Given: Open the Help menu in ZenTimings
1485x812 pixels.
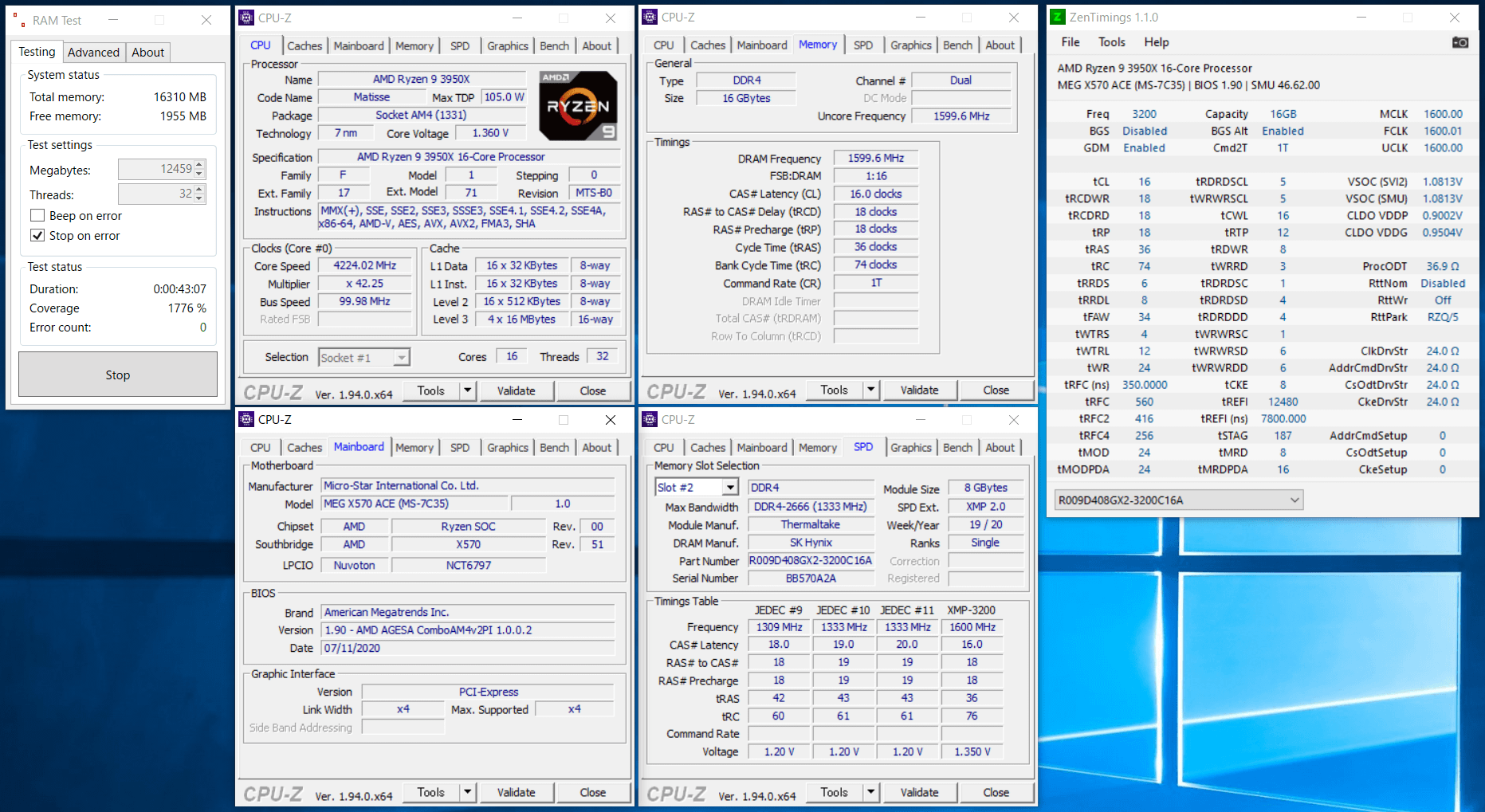Looking at the screenshot, I should (x=1157, y=42).
